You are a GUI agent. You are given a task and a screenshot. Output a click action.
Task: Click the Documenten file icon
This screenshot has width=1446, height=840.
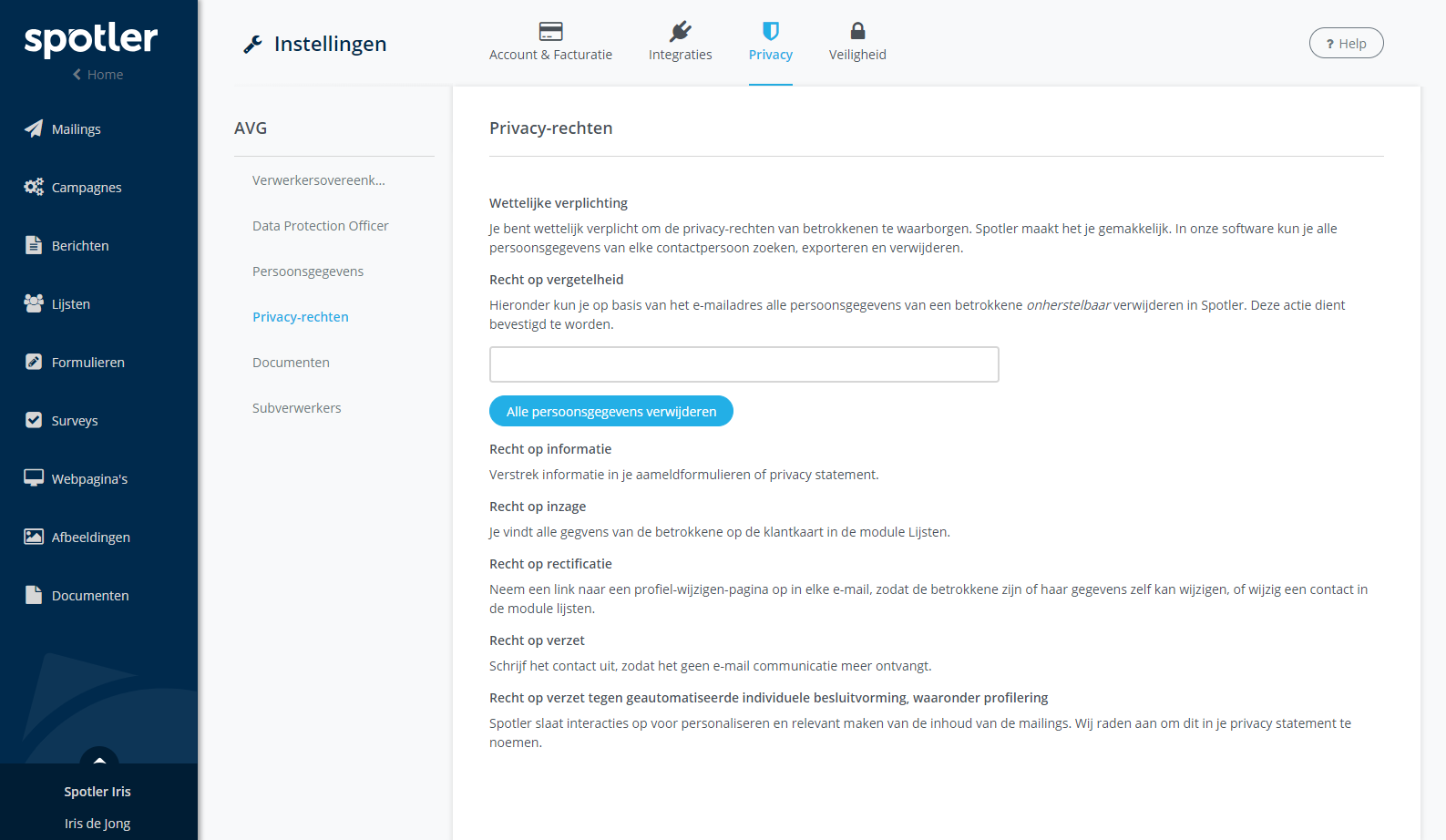(x=34, y=595)
